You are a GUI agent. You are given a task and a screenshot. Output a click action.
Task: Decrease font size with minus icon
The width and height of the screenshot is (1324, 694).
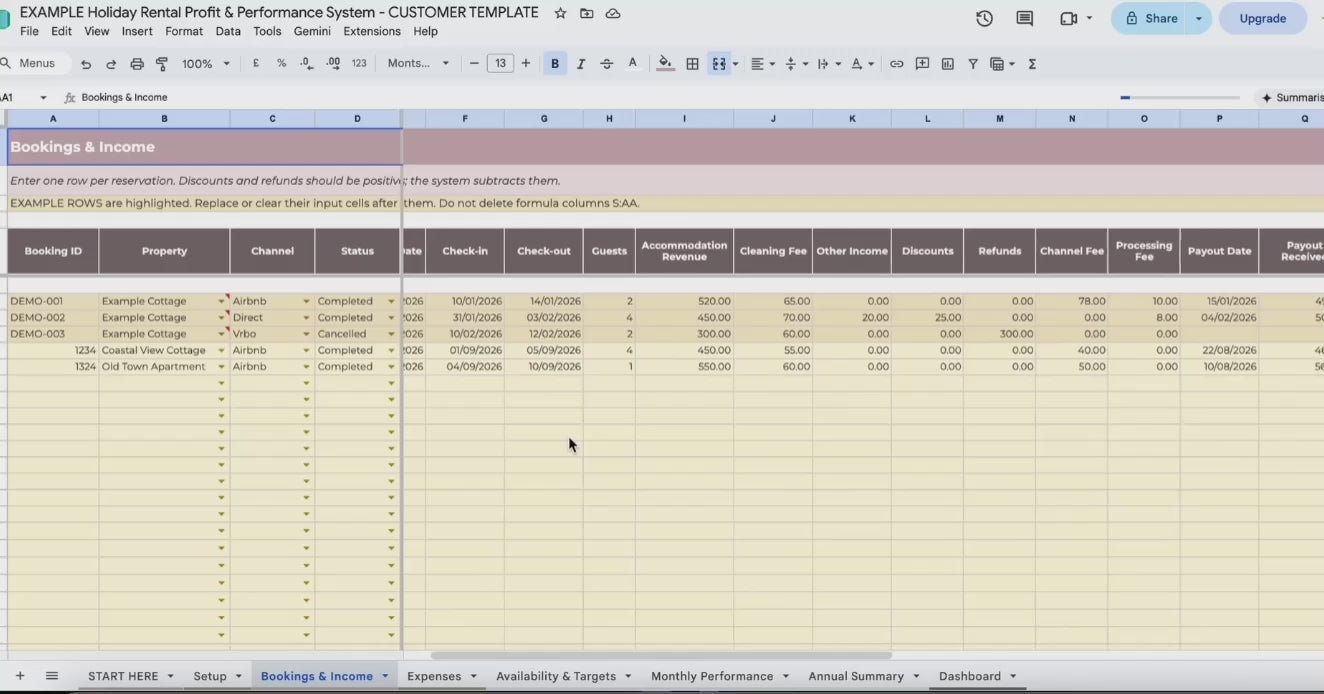coord(474,63)
